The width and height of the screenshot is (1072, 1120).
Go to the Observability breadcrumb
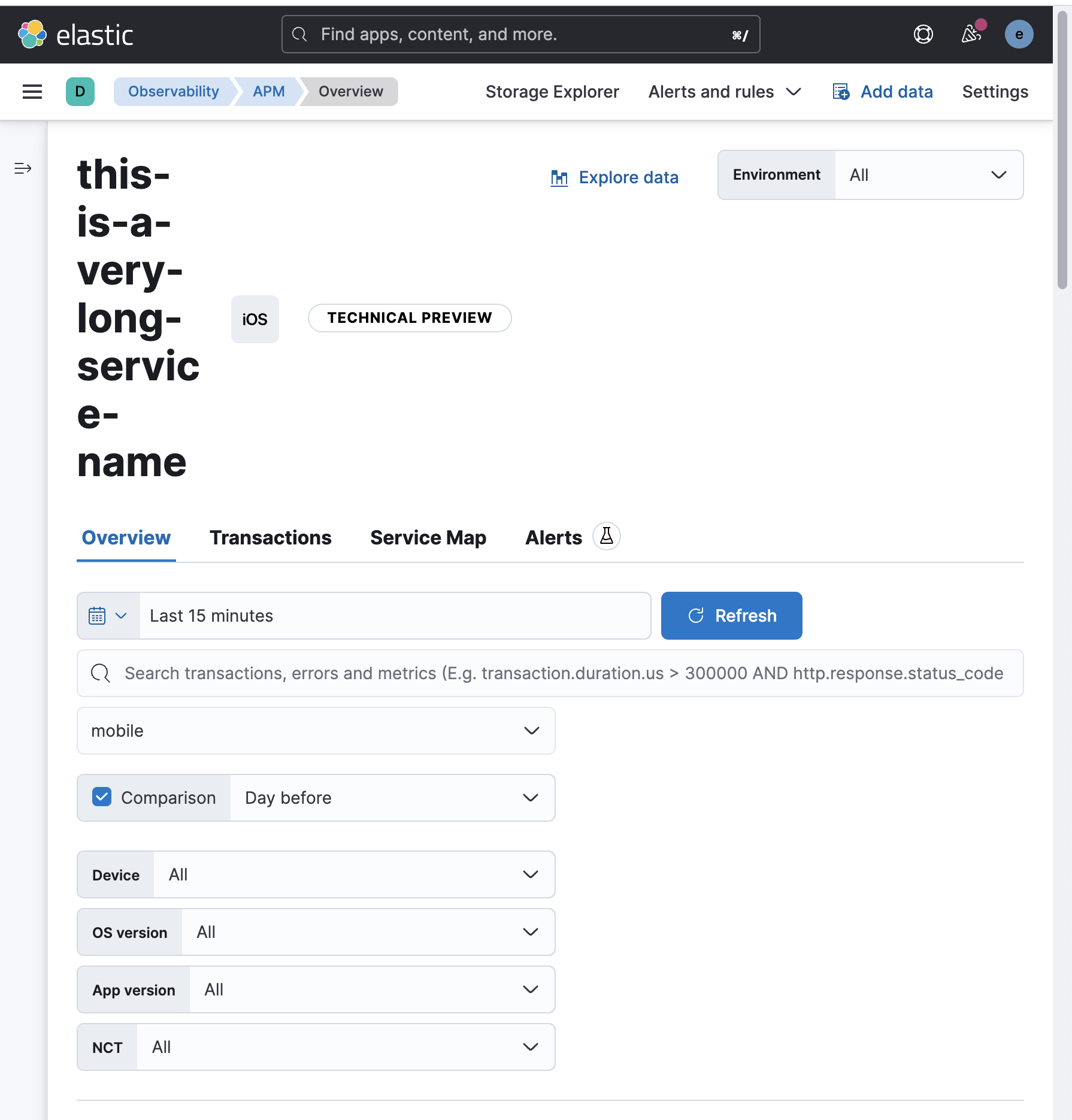coord(173,92)
